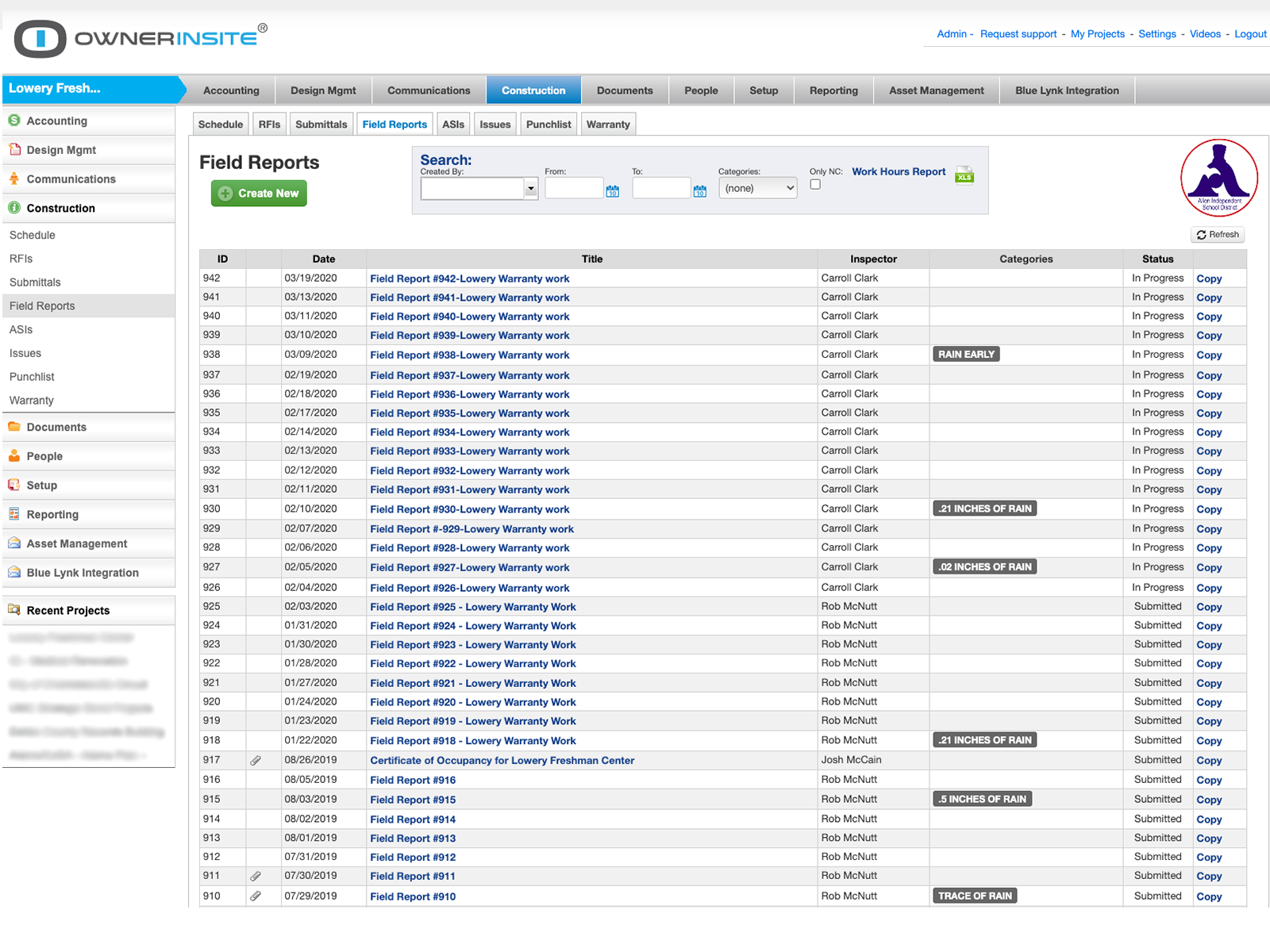Click the Documents folder icon in the sidebar

click(x=14, y=427)
